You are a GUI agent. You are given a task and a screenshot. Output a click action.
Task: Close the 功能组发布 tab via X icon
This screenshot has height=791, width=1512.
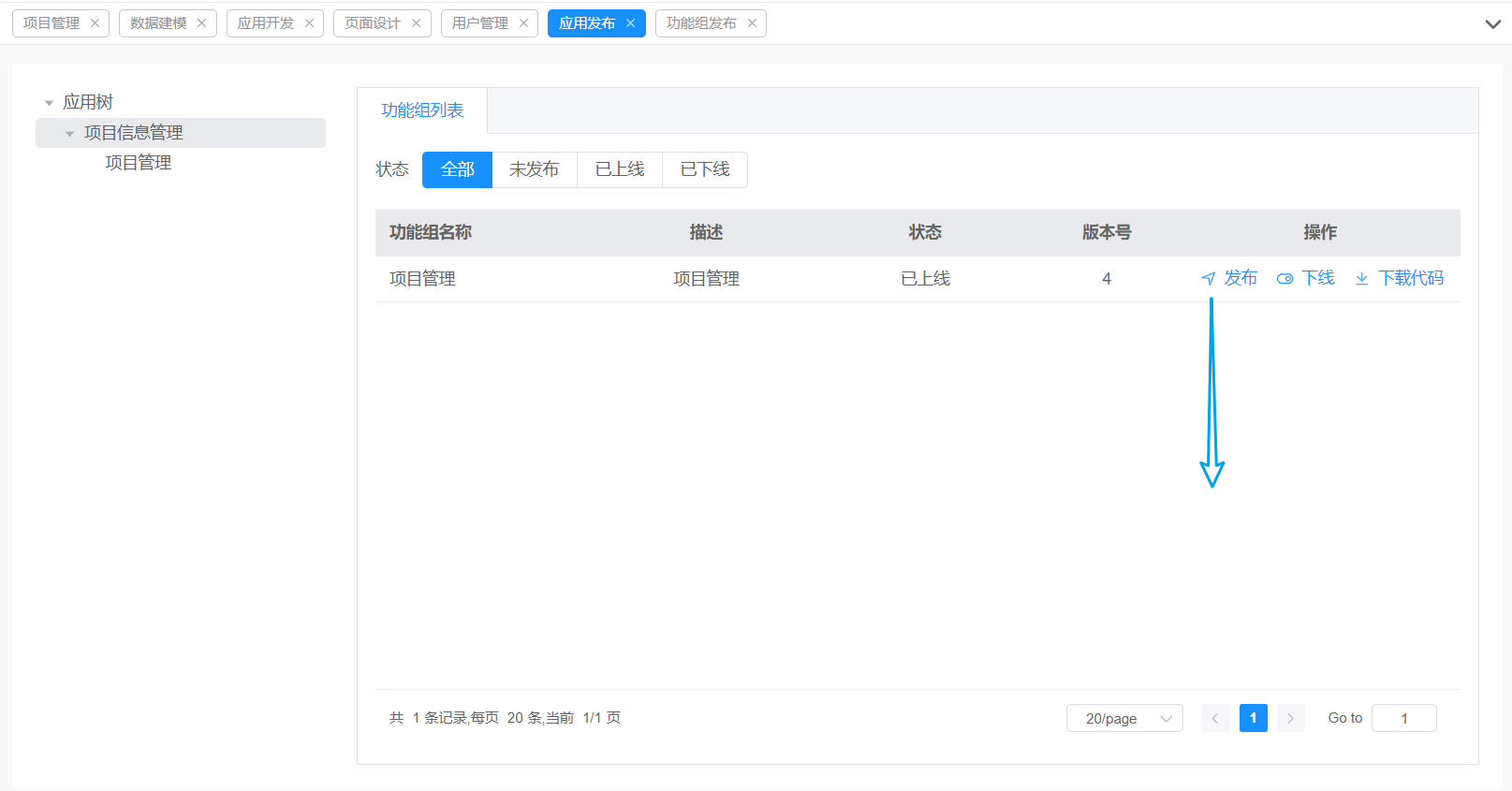(x=752, y=23)
